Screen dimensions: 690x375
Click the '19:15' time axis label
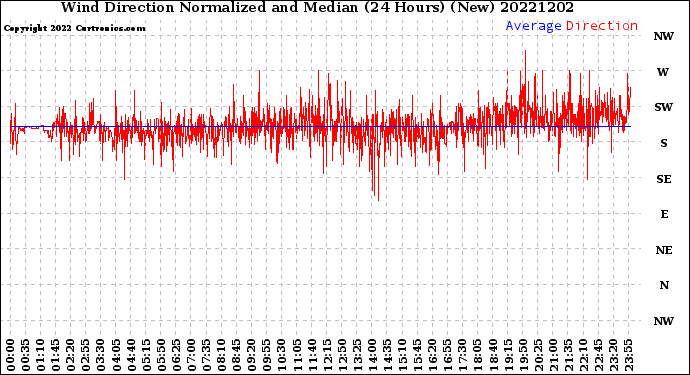click(x=508, y=355)
